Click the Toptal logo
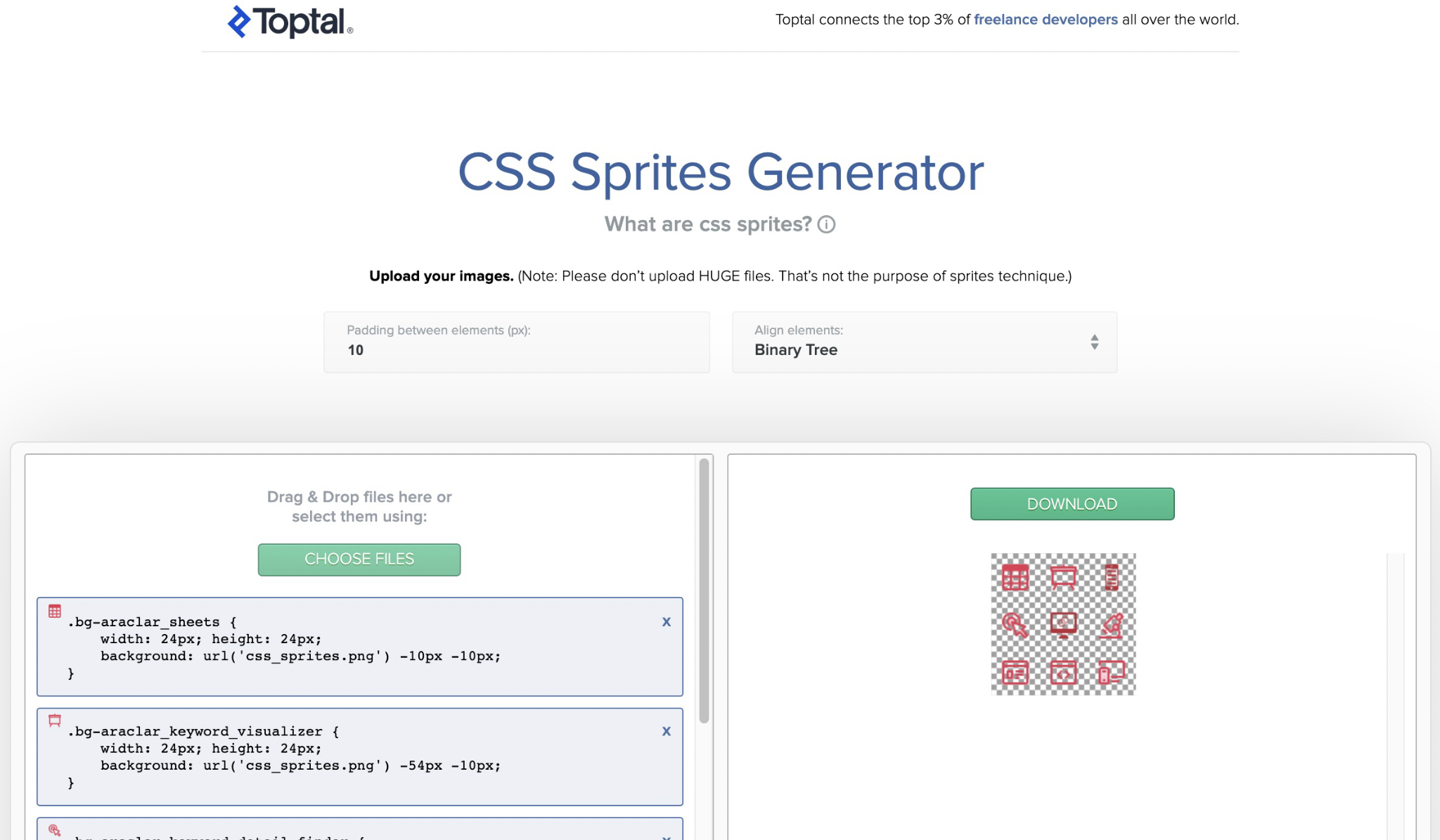Screen dimensions: 1440x840 point(290,21)
